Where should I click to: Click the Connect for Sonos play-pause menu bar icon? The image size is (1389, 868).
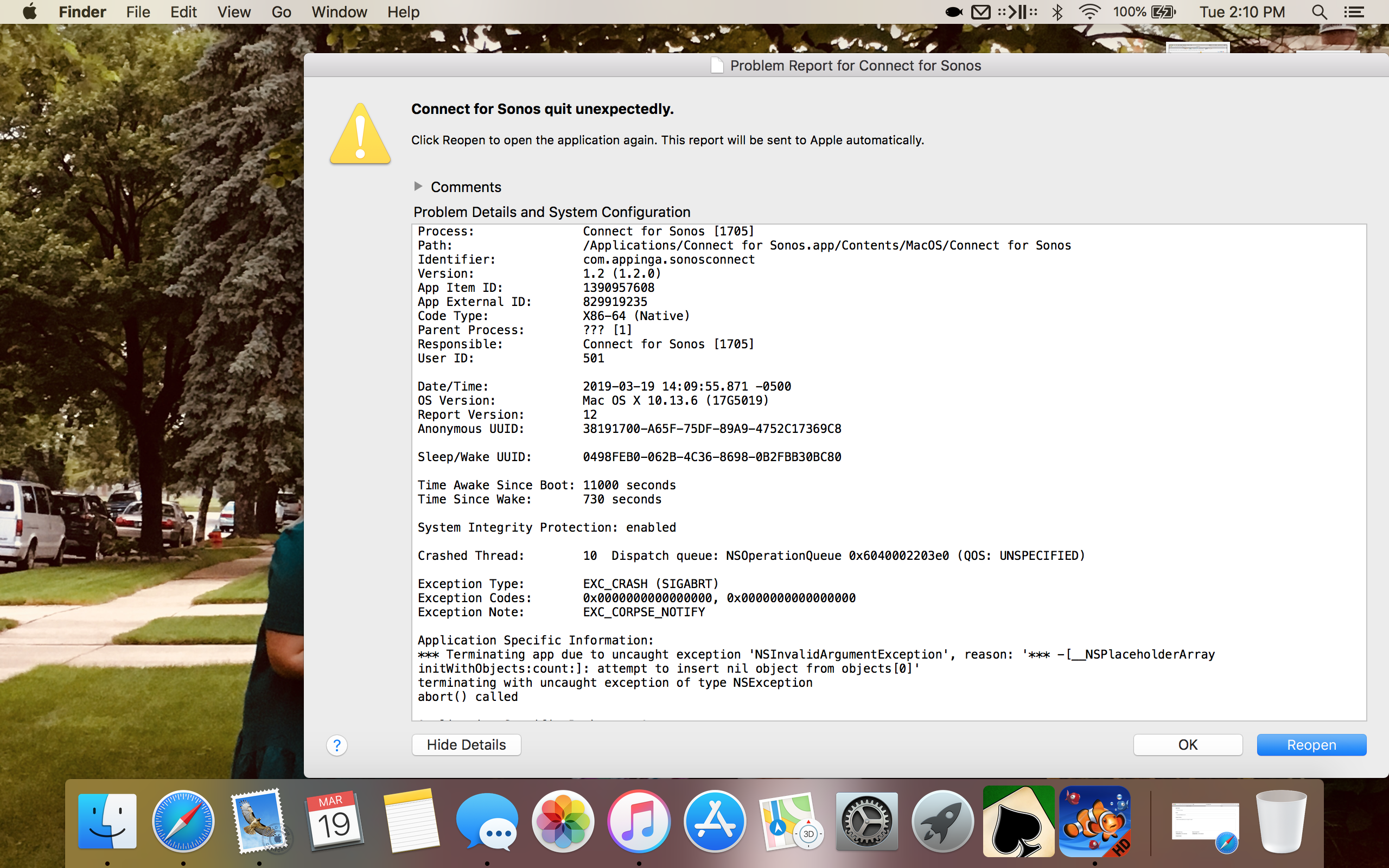(x=1018, y=11)
